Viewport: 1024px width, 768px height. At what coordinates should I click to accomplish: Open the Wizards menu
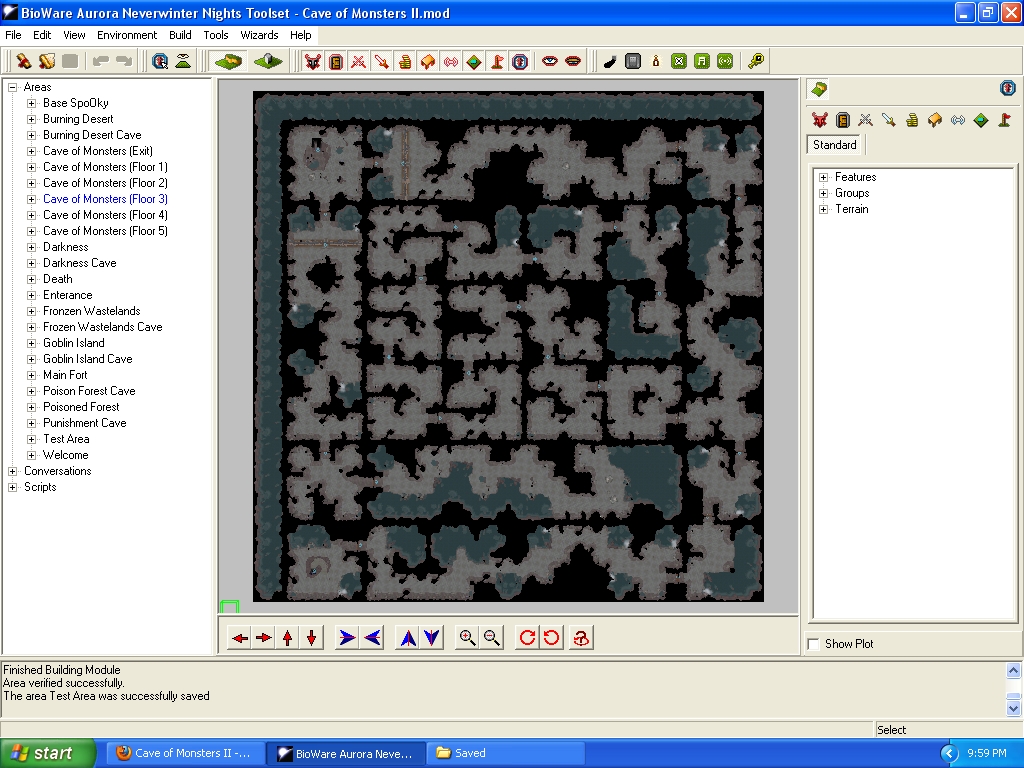(x=259, y=35)
